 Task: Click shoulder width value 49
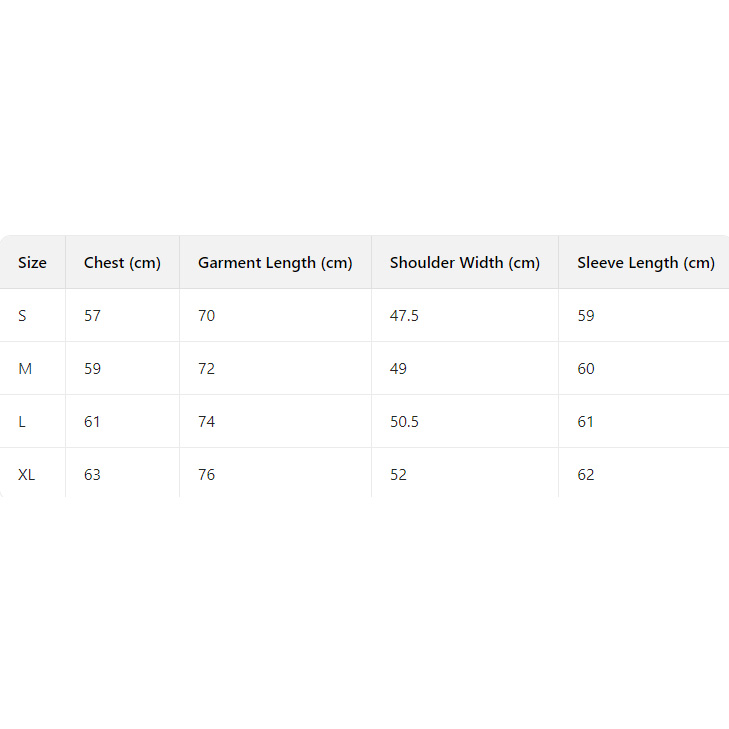pos(398,369)
